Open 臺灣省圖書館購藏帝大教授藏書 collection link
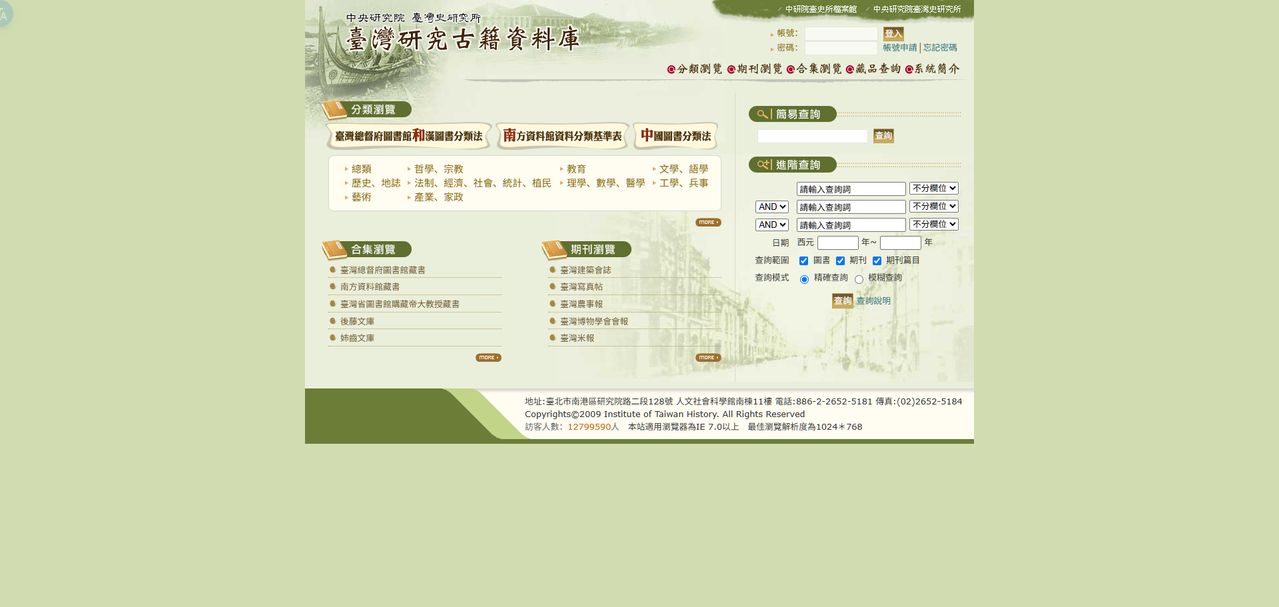 400,304
